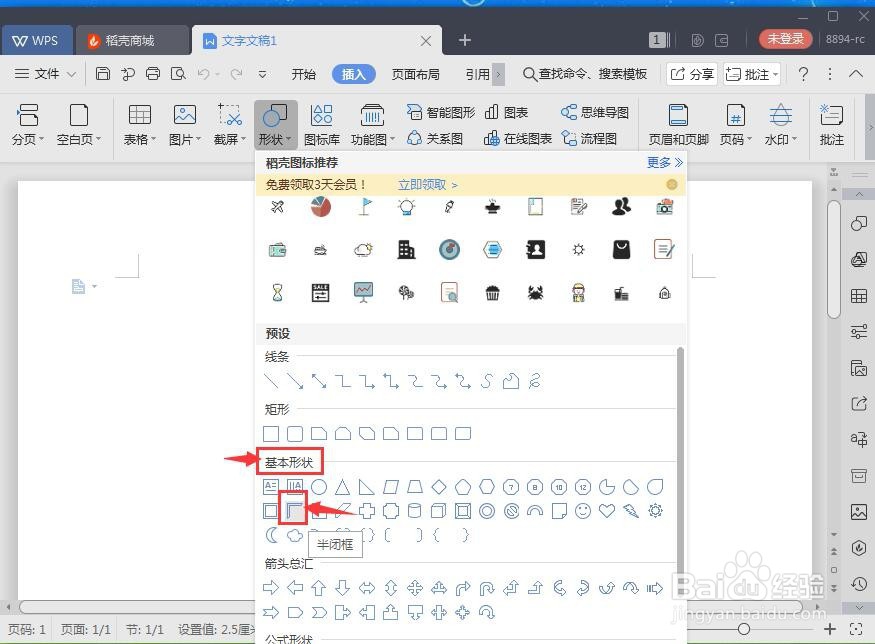Open the 图片 picture dropdown
This screenshot has height=644, width=875.
(185, 125)
